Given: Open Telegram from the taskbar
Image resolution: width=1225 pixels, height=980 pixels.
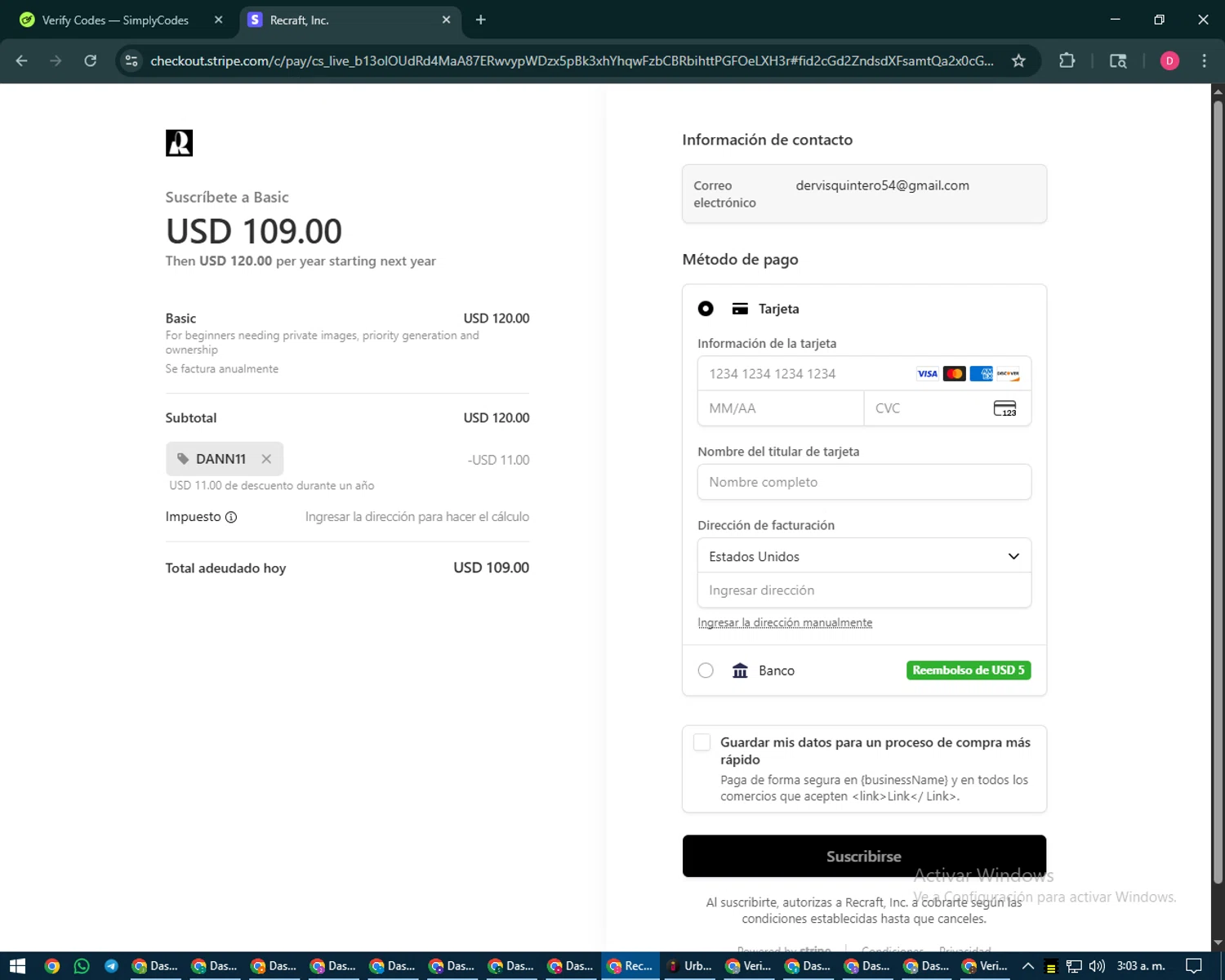Looking at the screenshot, I should coord(111,966).
